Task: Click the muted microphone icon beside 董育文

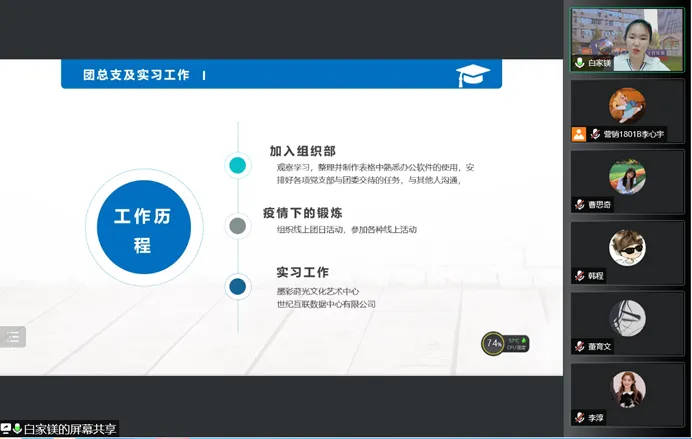Action: [x=579, y=346]
